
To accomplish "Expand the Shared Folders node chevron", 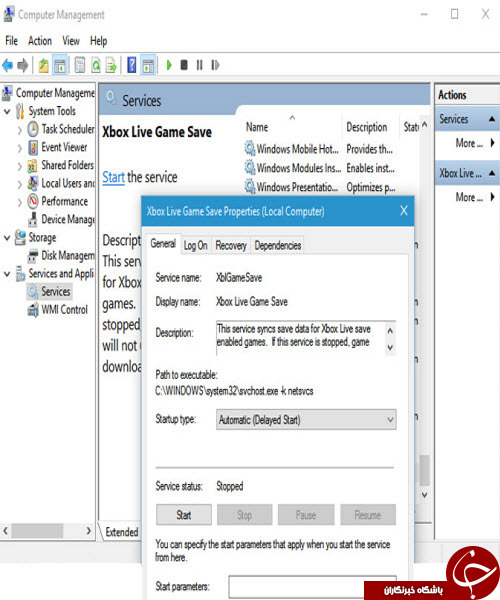I will pyautogui.click(x=20, y=166).
